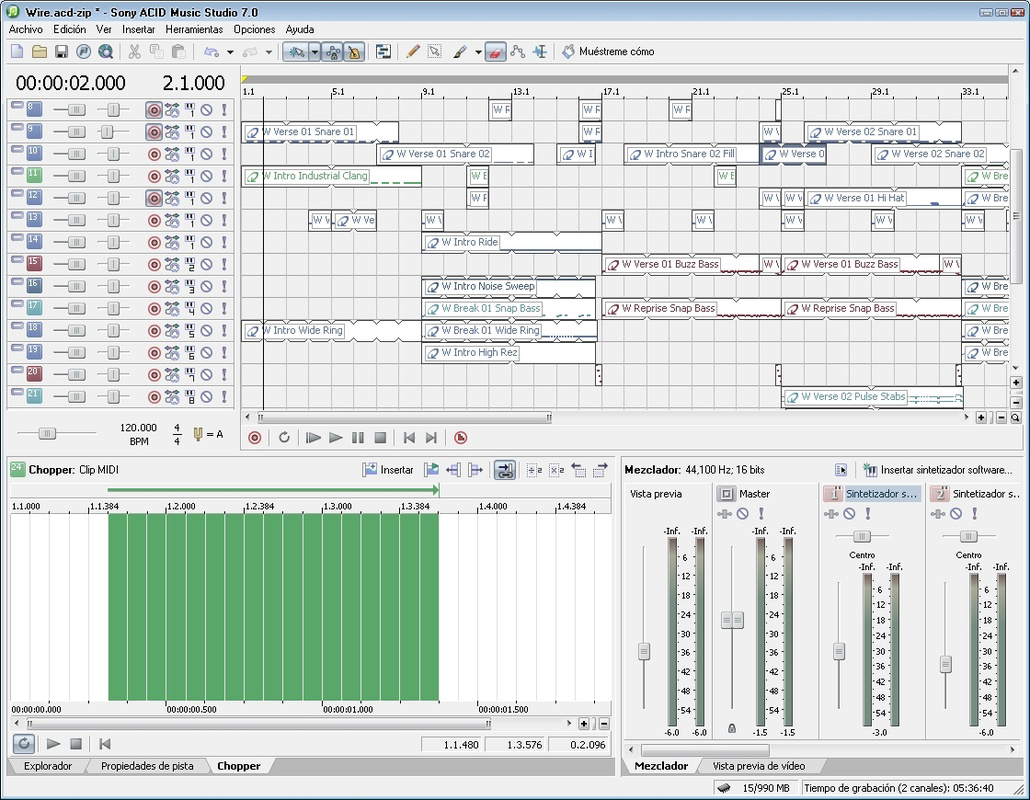Image resolution: width=1030 pixels, height=800 pixels.
Task: Select the Erase tool
Action: point(495,51)
